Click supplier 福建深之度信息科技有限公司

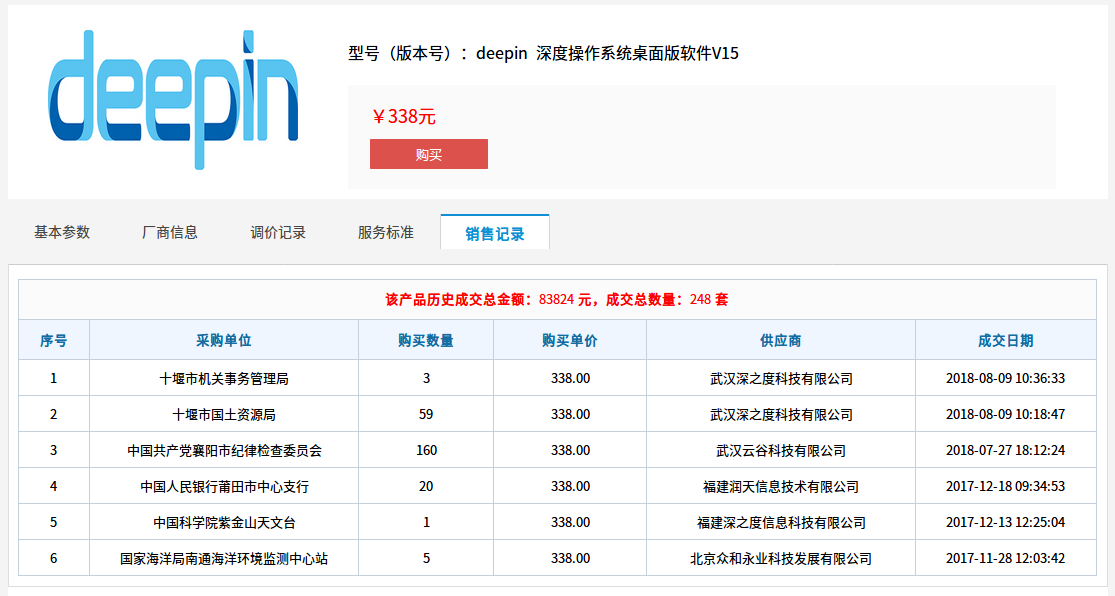(781, 523)
